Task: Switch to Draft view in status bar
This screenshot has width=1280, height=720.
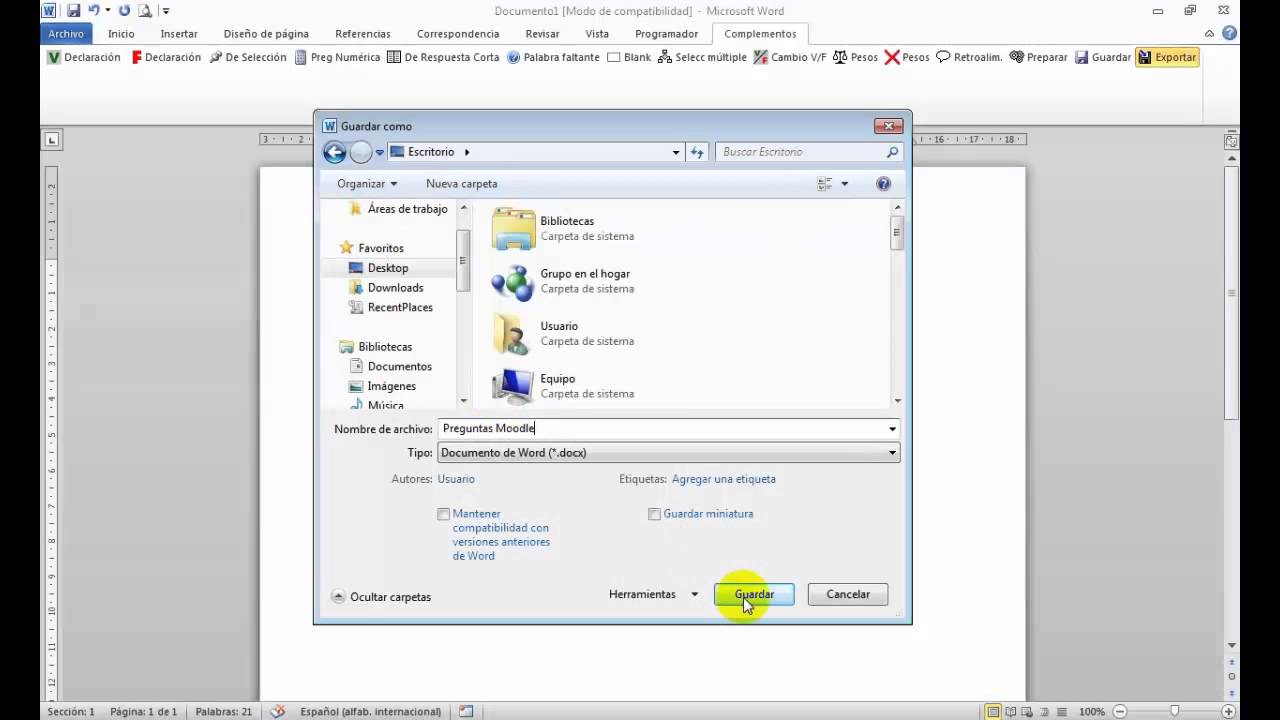Action: tap(1063, 712)
